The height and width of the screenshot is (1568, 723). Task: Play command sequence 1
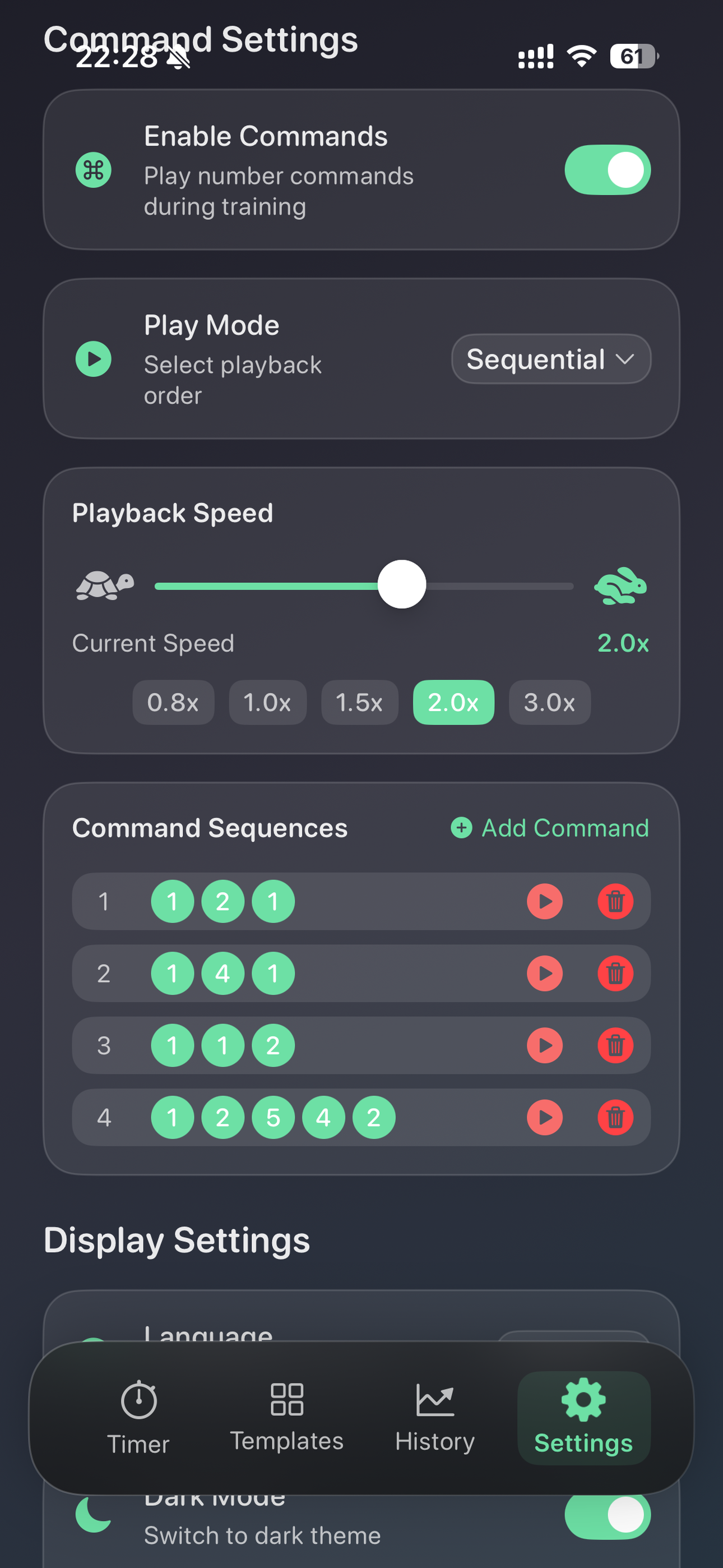coord(544,901)
